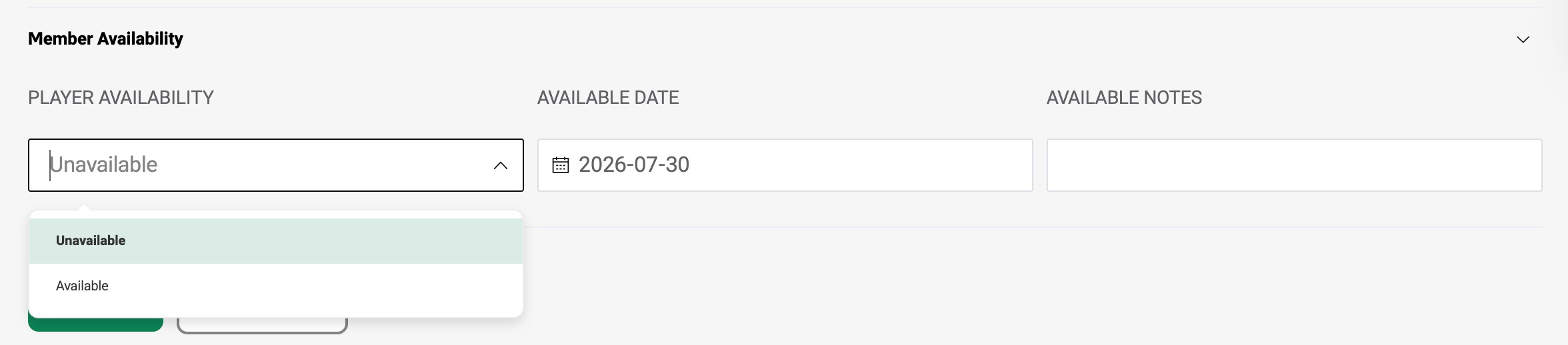Screen dimensions: 1568x345
Task: Open the calendar icon date picker
Action: [x=561, y=165]
